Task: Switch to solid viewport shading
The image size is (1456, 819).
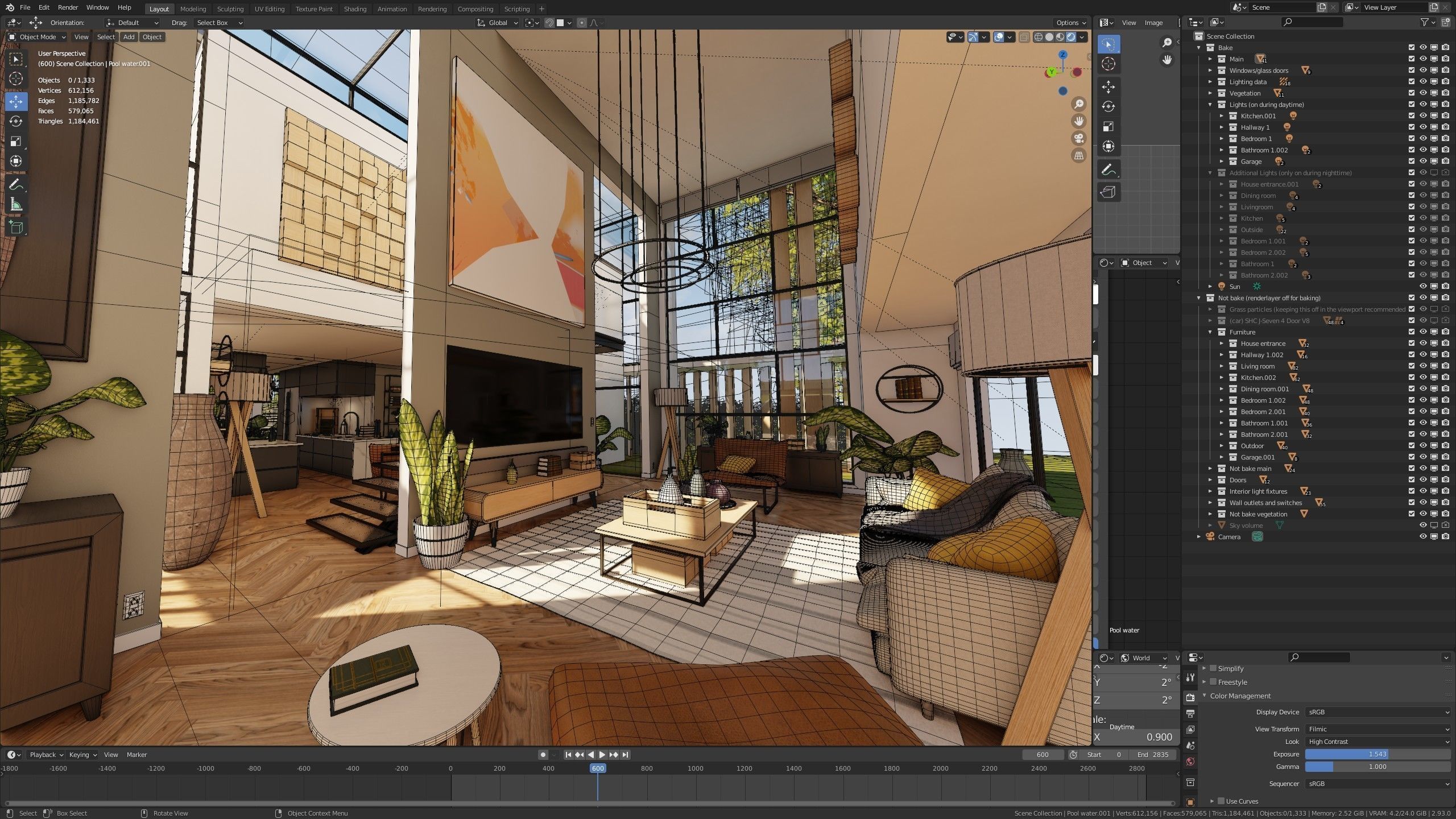Action: pyautogui.click(x=1049, y=37)
